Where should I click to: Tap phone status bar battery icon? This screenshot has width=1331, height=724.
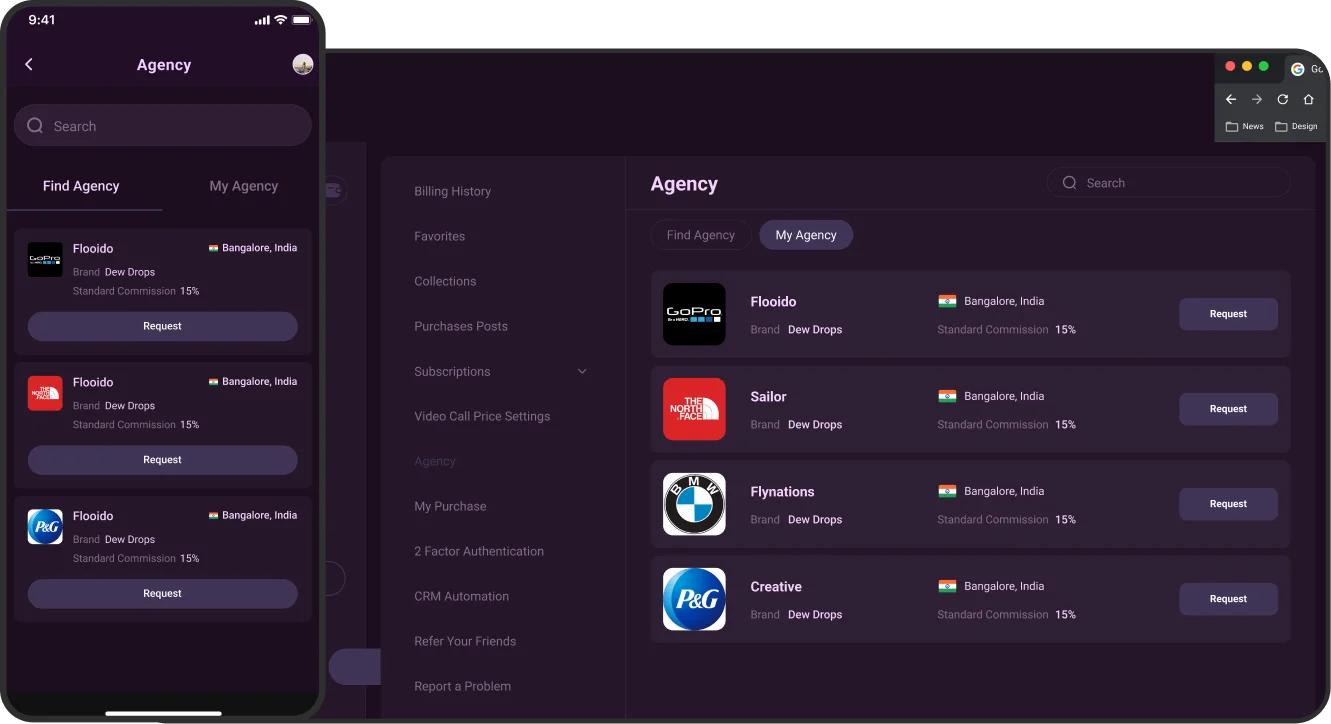pos(302,20)
